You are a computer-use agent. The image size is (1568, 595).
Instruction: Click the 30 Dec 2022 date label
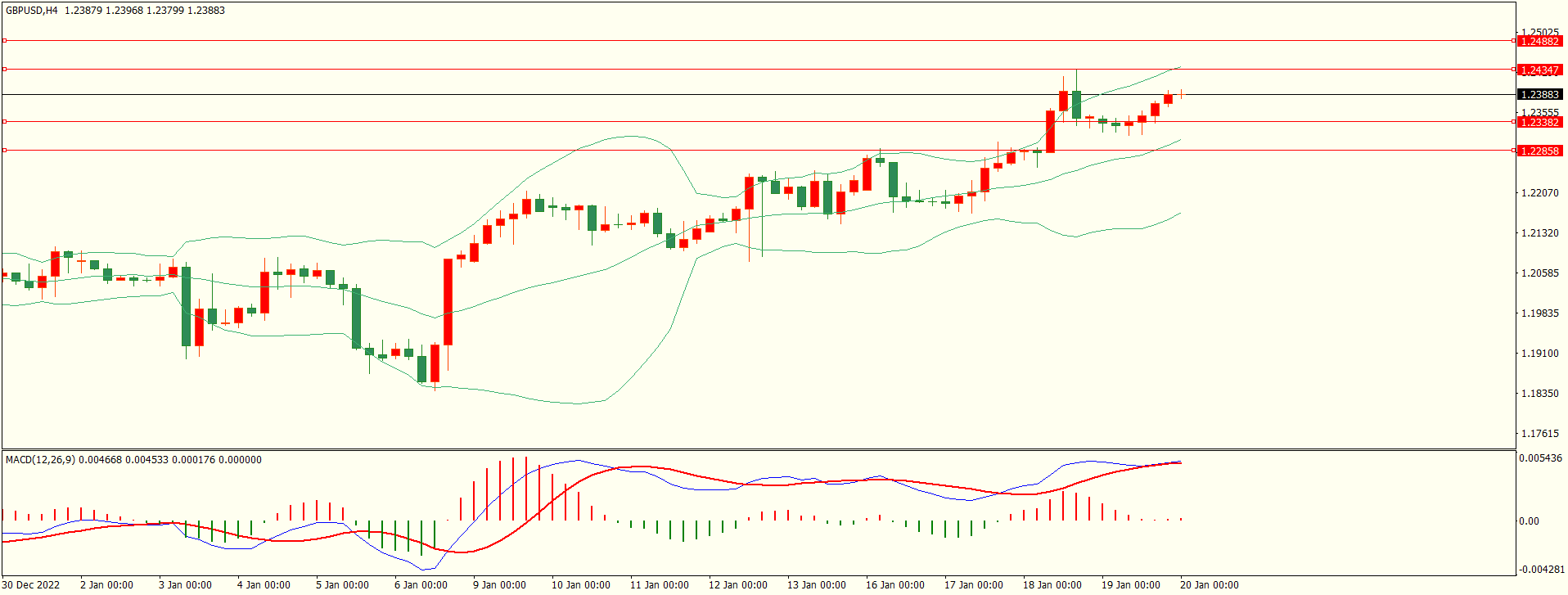point(31,584)
